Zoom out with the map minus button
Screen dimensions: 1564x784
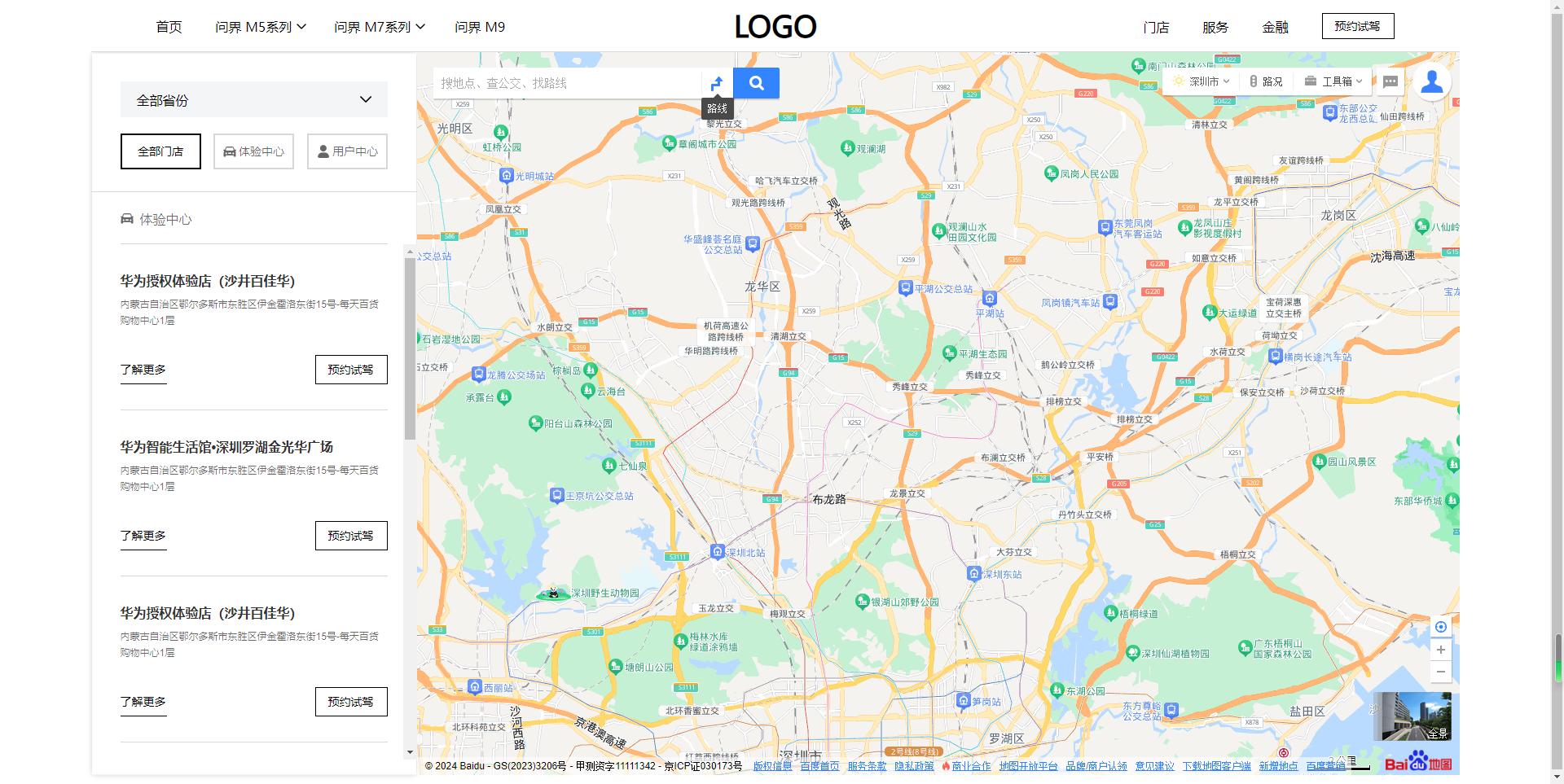coord(1441,672)
